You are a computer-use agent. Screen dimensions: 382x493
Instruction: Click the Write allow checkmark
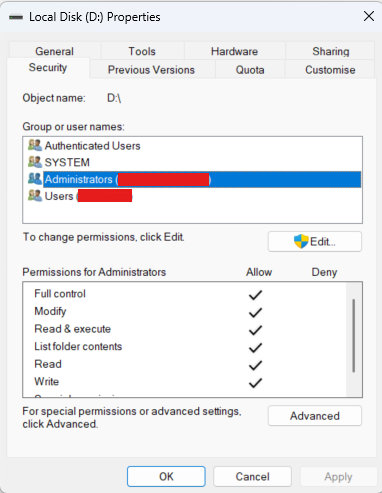click(255, 383)
